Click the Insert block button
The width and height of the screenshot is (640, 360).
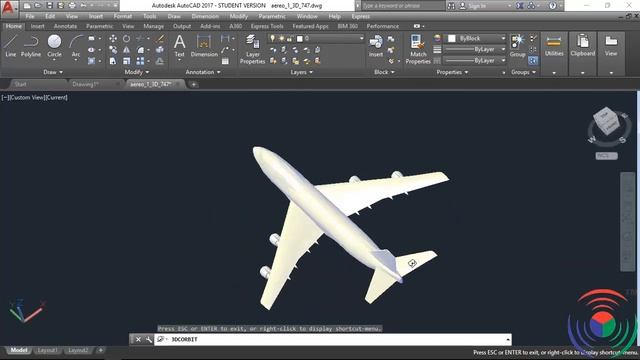click(376, 46)
